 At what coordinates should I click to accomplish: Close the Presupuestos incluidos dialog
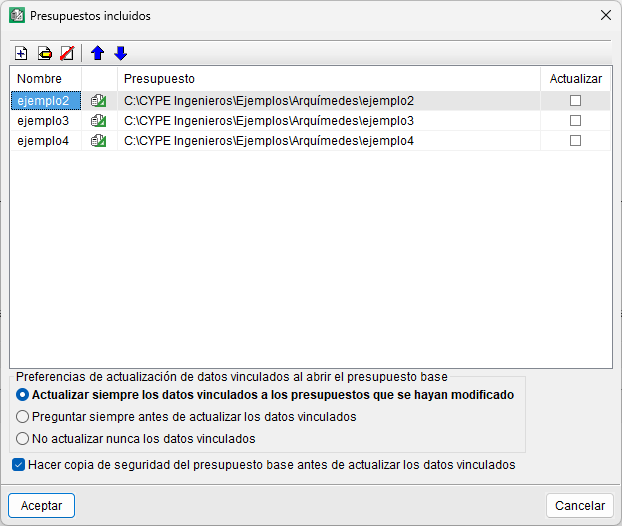[606, 15]
